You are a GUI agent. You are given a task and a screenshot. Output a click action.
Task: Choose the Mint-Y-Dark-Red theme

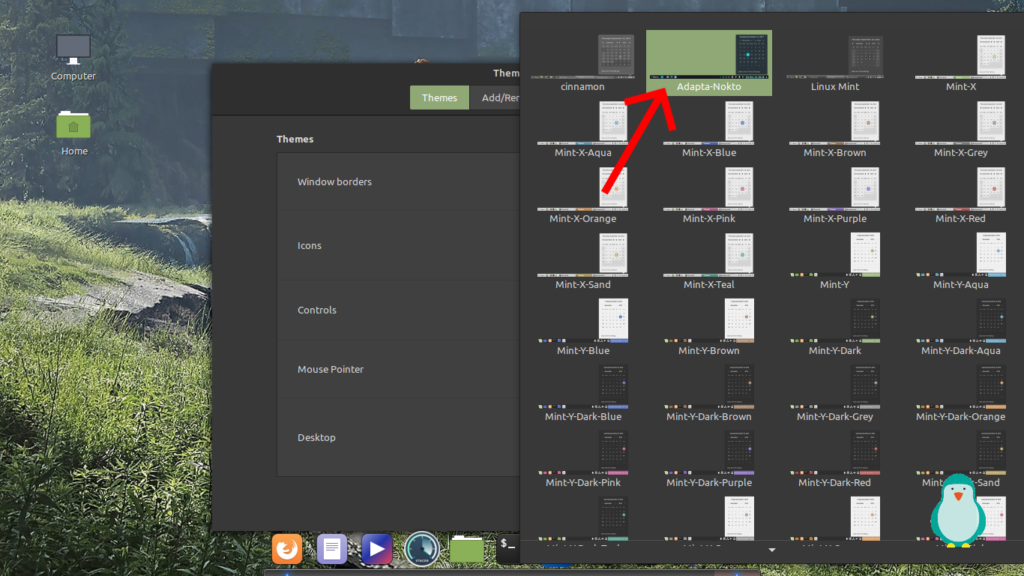click(835, 459)
